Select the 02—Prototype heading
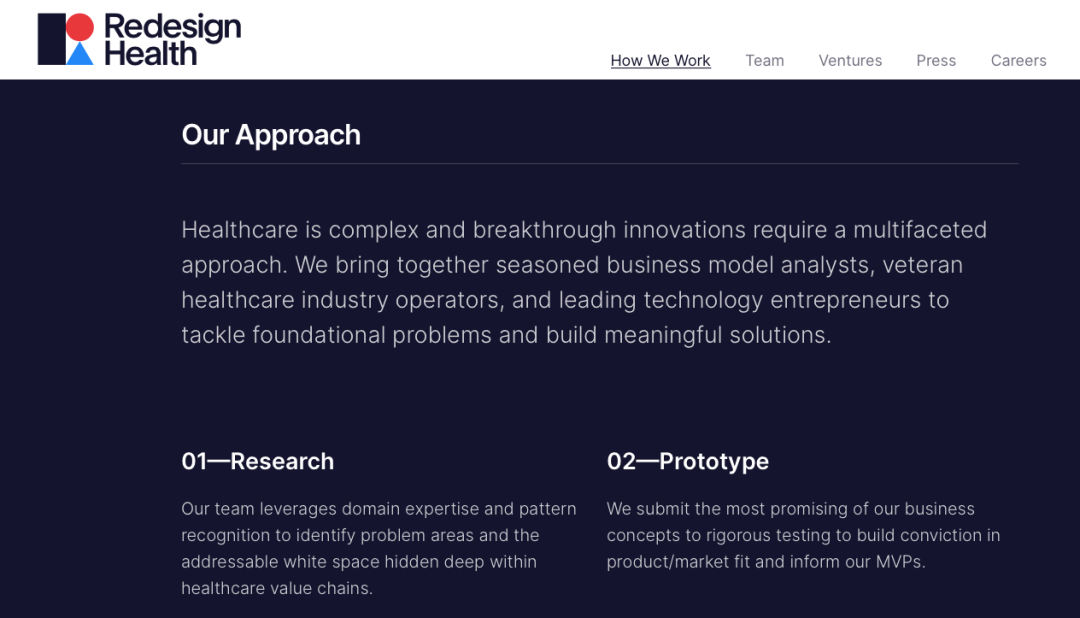Viewport: 1080px width, 618px height. 688,461
